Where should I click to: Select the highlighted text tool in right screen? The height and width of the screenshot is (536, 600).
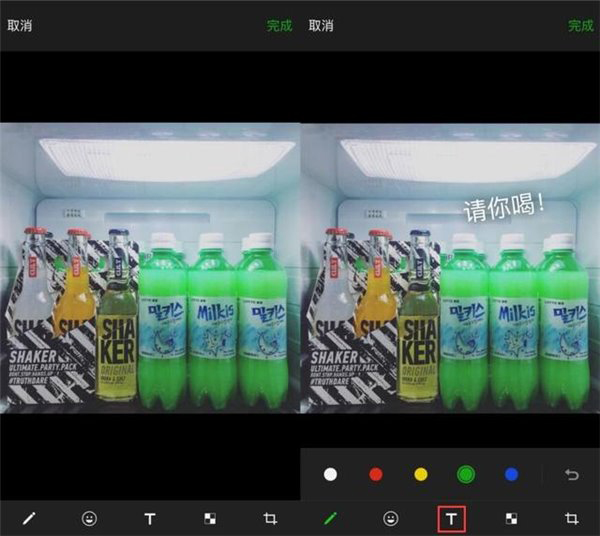click(452, 519)
